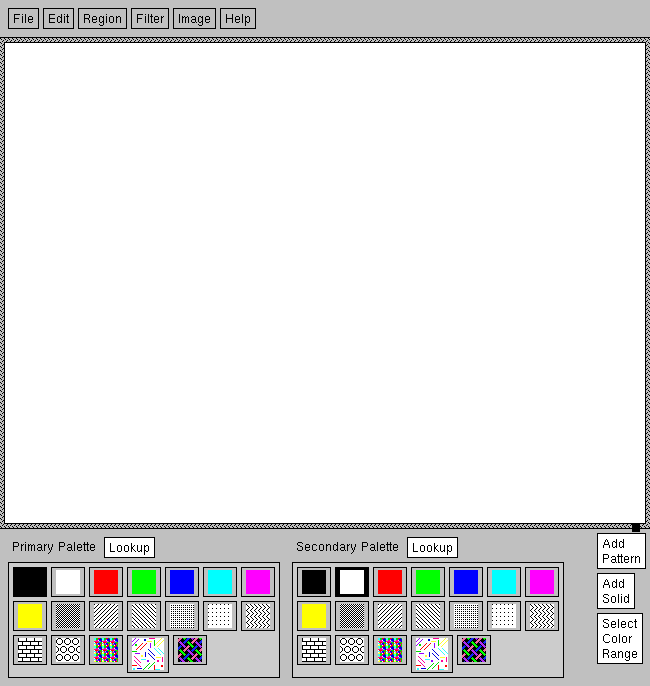
Task: Expand the Image menu
Action: coord(194,19)
